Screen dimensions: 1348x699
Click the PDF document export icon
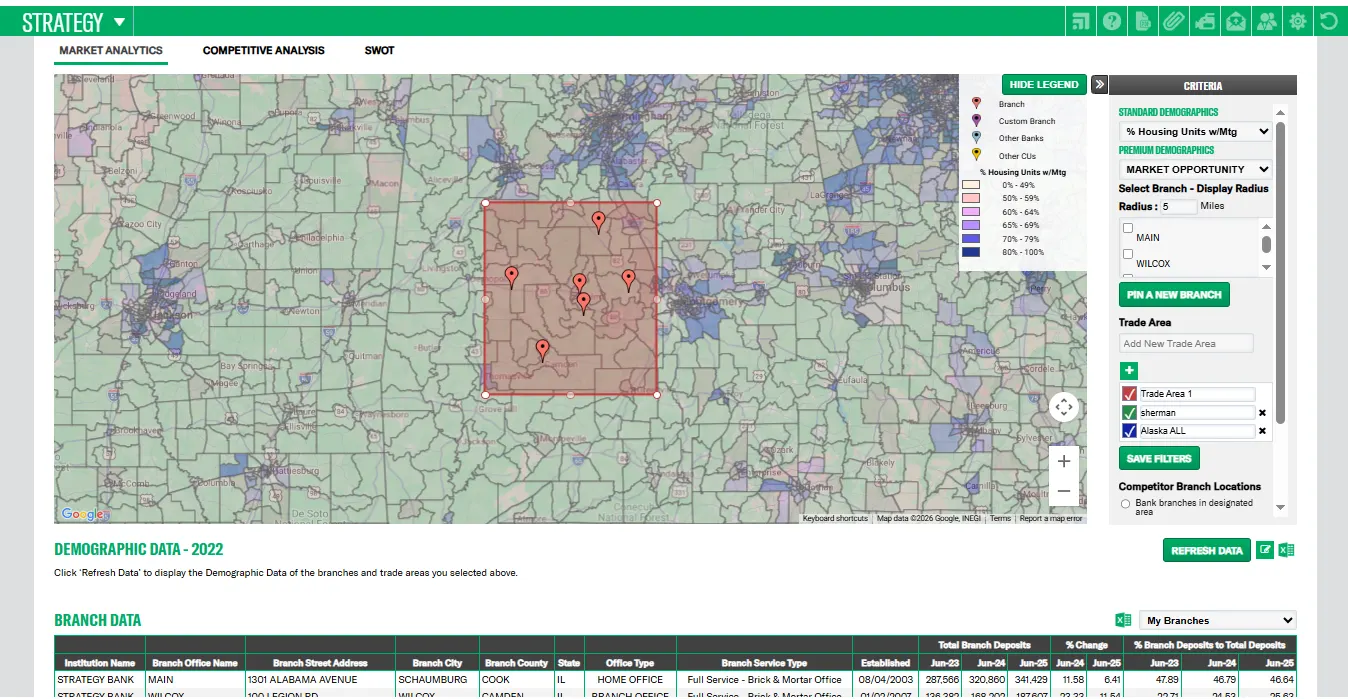click(1142, 21)
